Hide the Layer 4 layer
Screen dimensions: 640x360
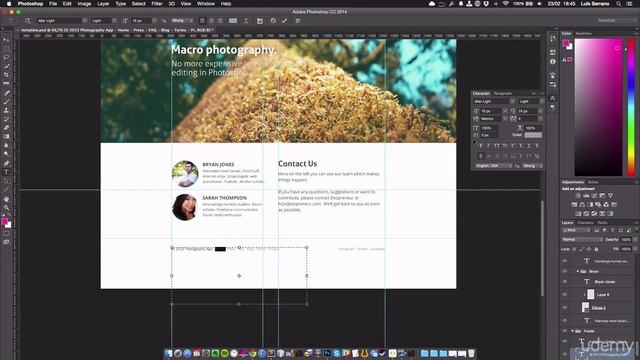(565, 294)
